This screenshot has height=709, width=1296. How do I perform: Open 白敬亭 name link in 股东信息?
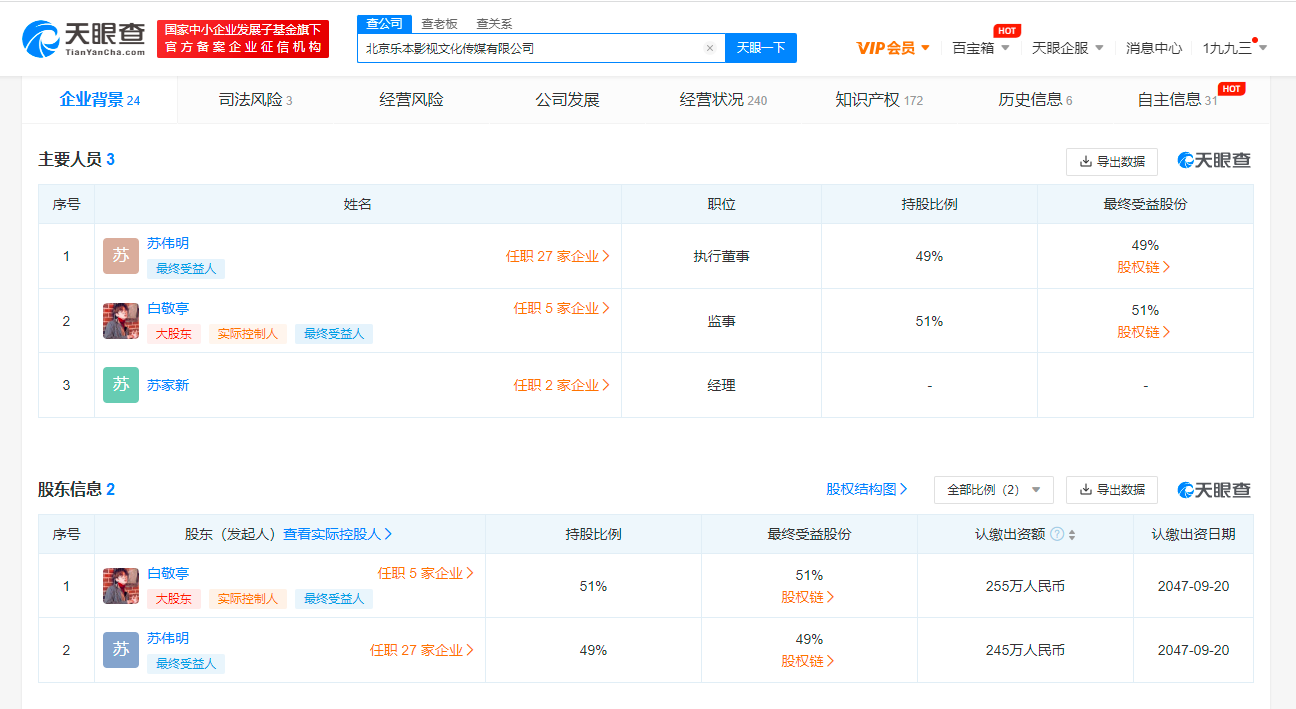(x=168, y=573)
